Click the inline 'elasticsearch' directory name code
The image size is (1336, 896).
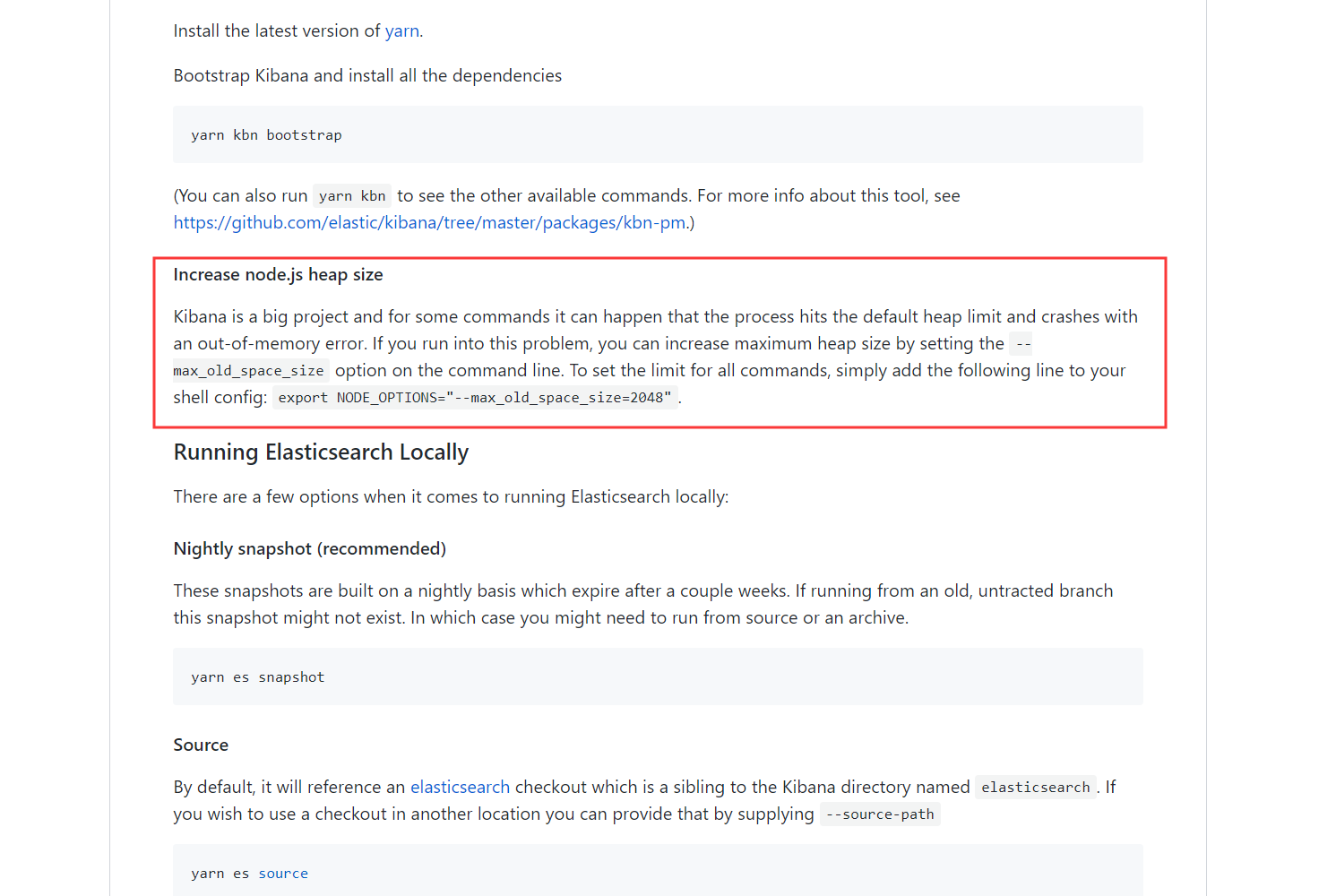pos(1036,788)
